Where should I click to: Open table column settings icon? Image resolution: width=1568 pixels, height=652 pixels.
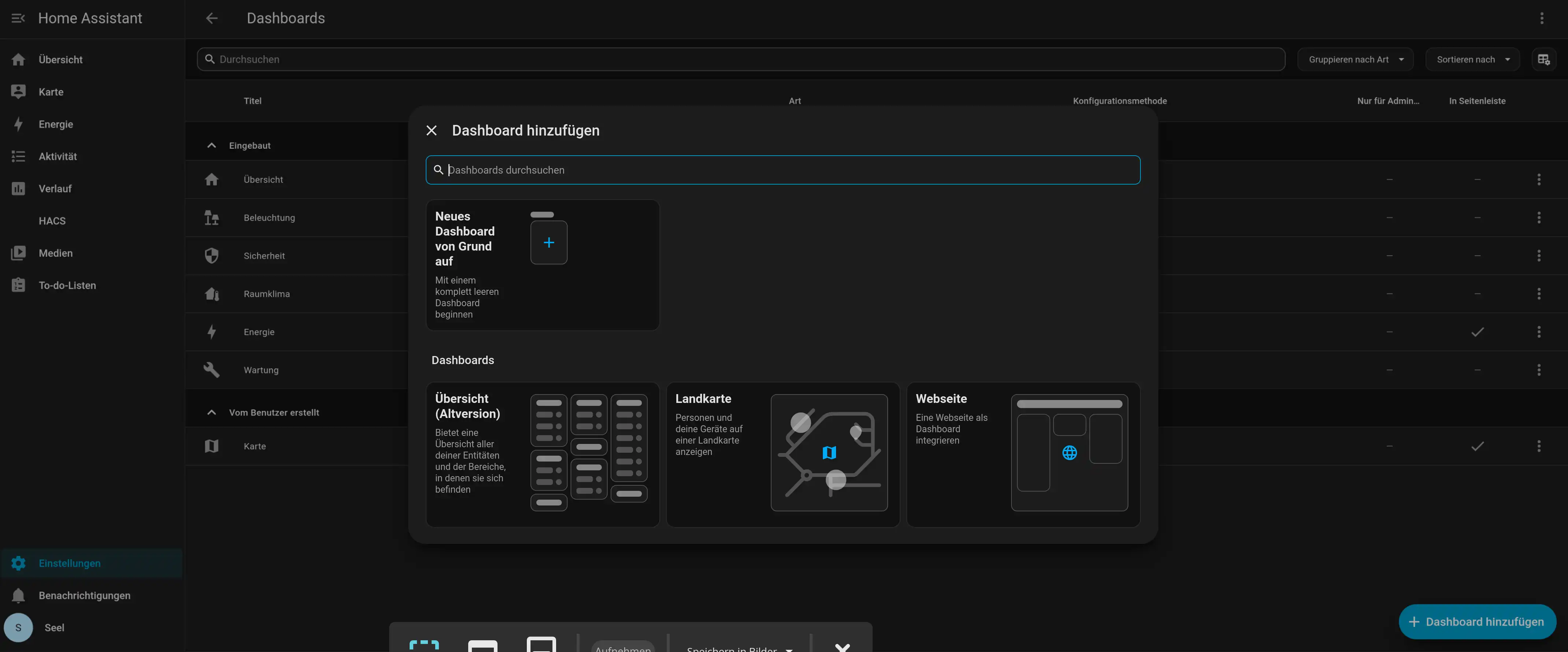(1544, 59)
